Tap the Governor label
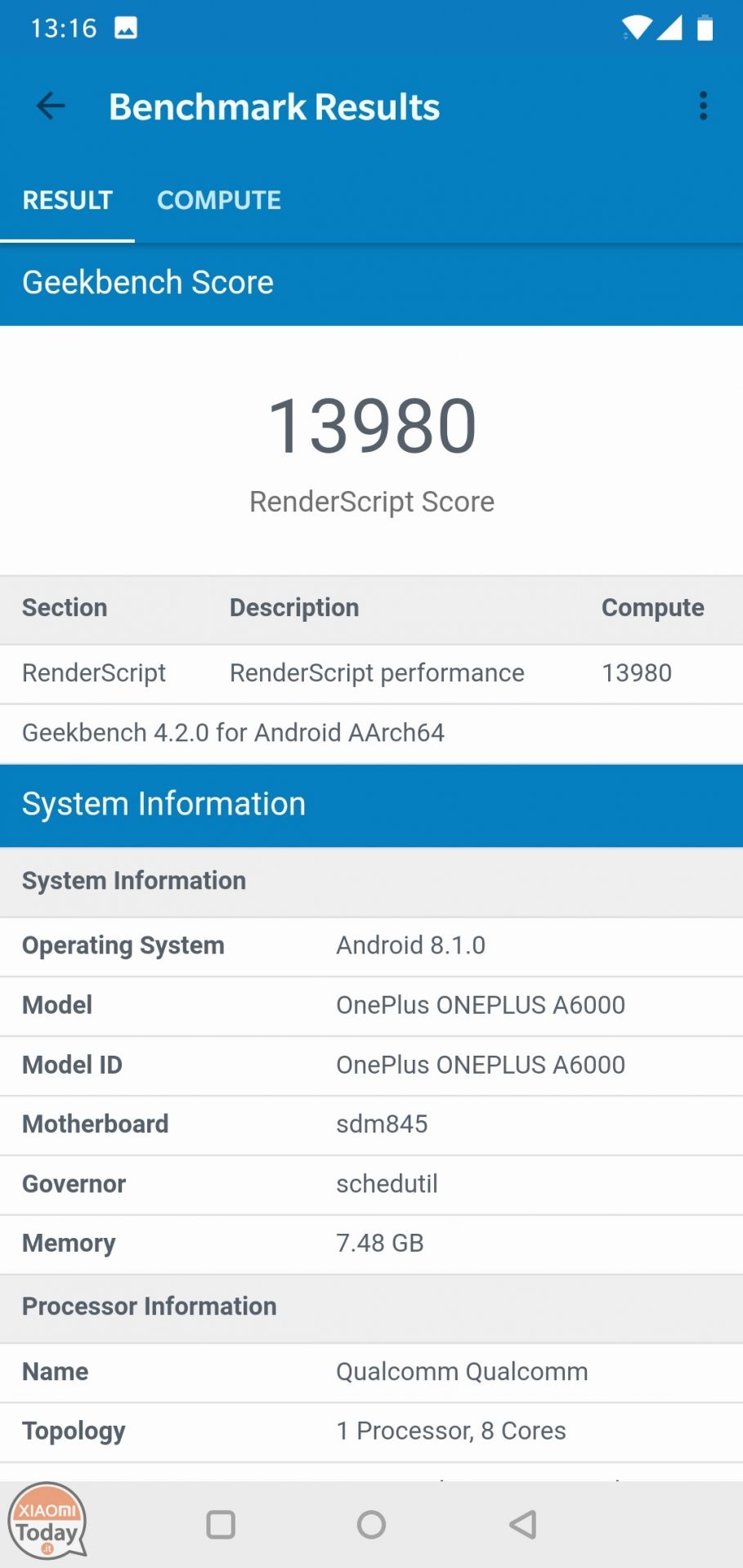 coord(74,1185)
